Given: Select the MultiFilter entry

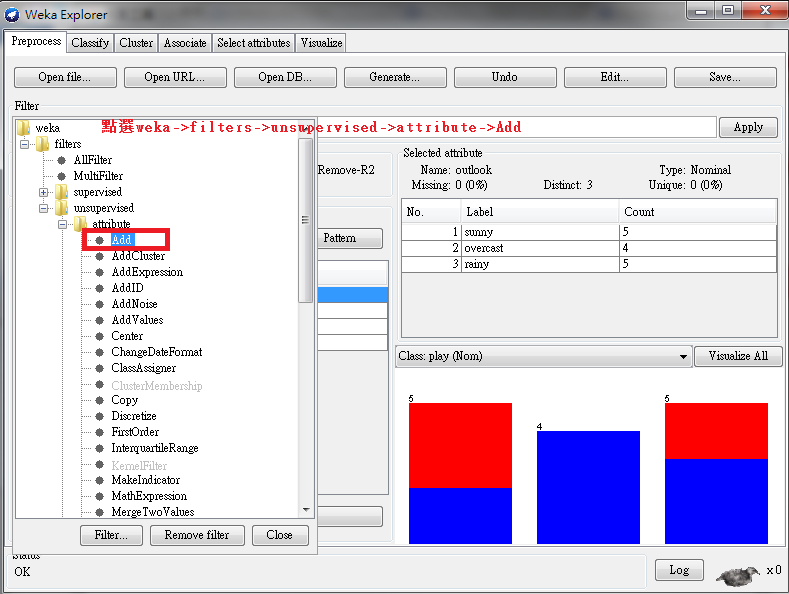Looking at the screenshot, I should point(98,176).
